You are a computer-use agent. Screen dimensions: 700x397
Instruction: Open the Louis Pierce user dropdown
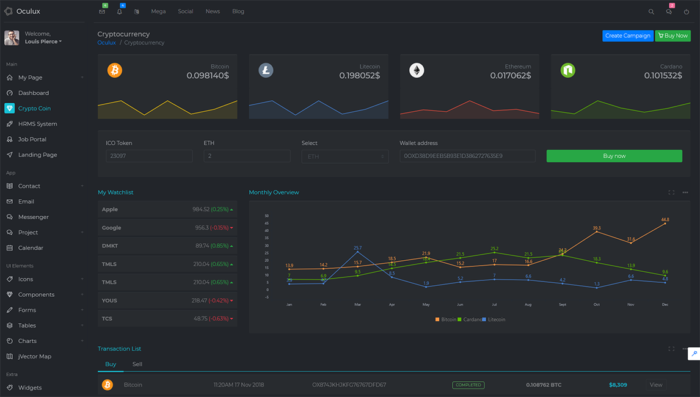[x=43, y=42]
